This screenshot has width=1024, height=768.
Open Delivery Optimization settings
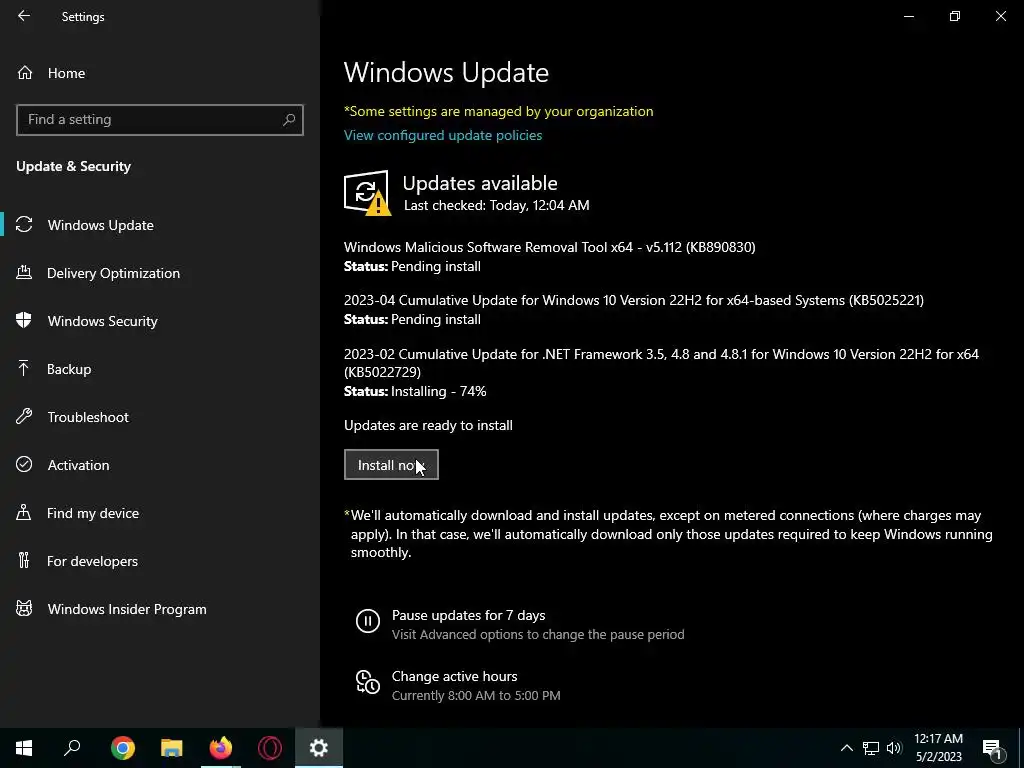113,273
